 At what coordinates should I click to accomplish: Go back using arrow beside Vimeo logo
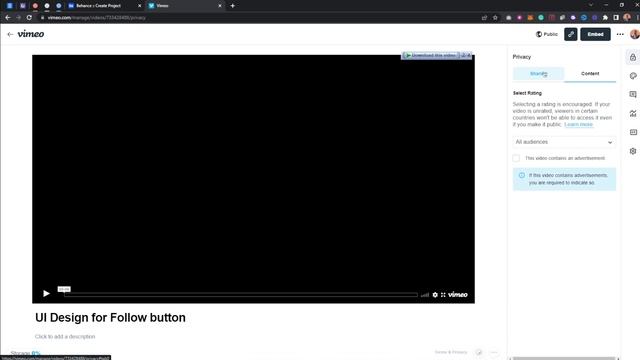pyautogui.click(x=10, y=35)
